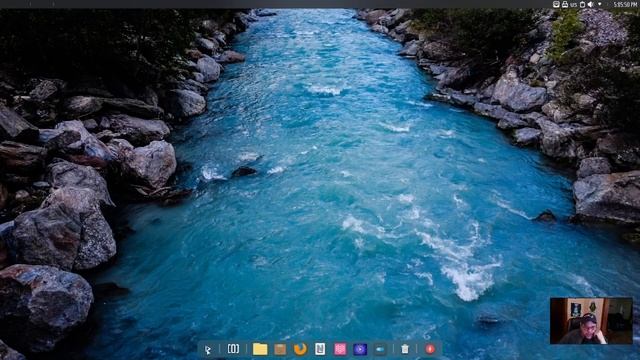Launch the Firefox browser from dock

(x=300, y=349)
